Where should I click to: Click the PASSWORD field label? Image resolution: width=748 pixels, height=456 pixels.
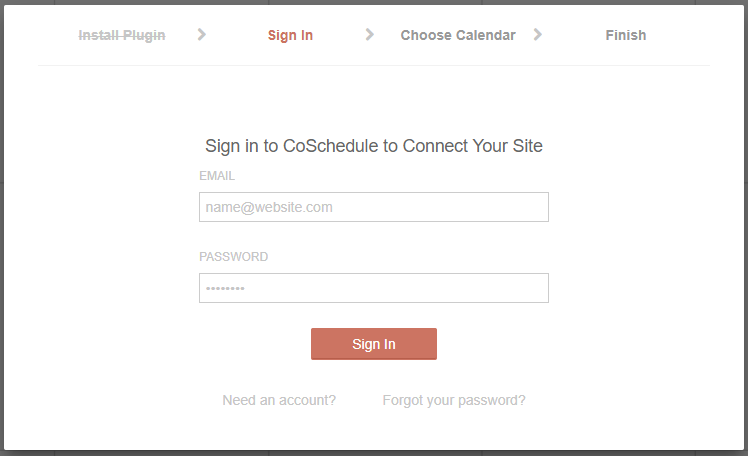click(234, 256)
